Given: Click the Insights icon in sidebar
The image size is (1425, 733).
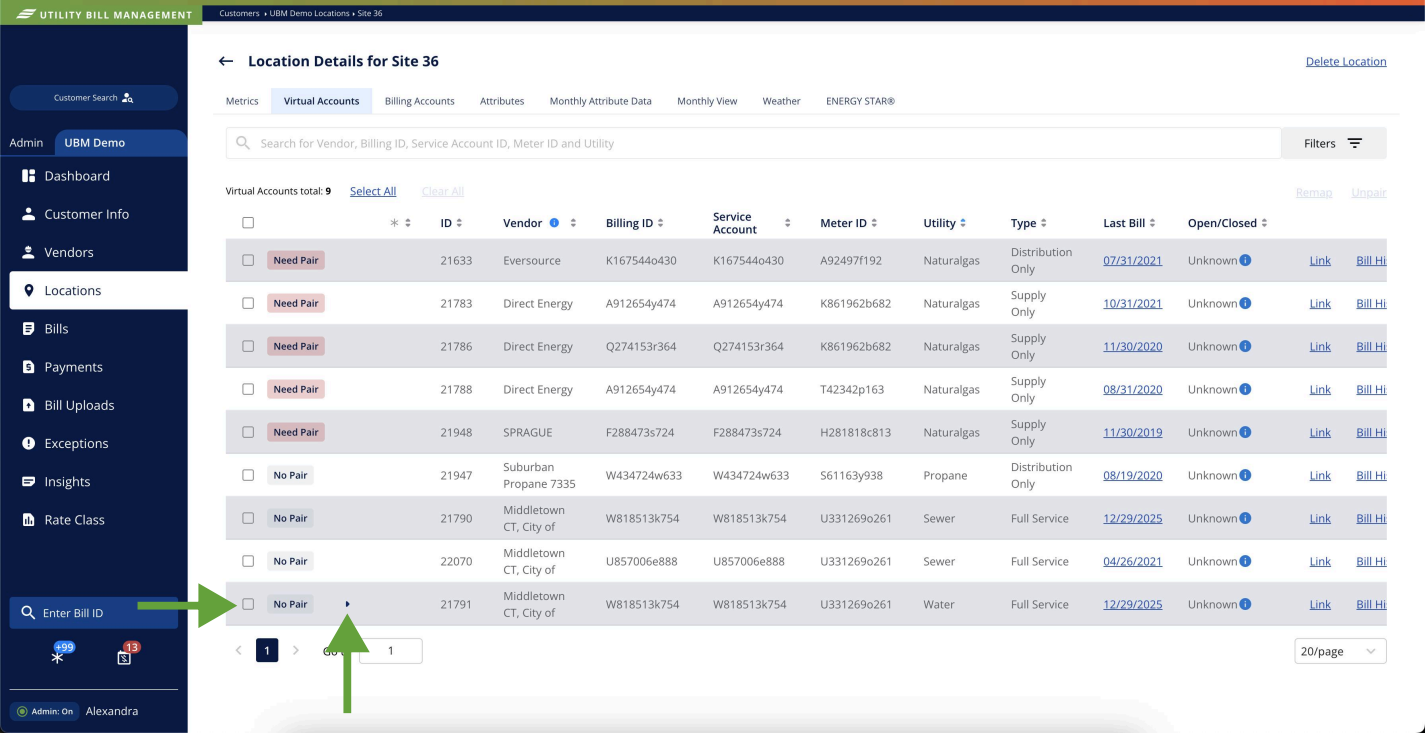Looking at the screenshot, I should click(28, 482).
